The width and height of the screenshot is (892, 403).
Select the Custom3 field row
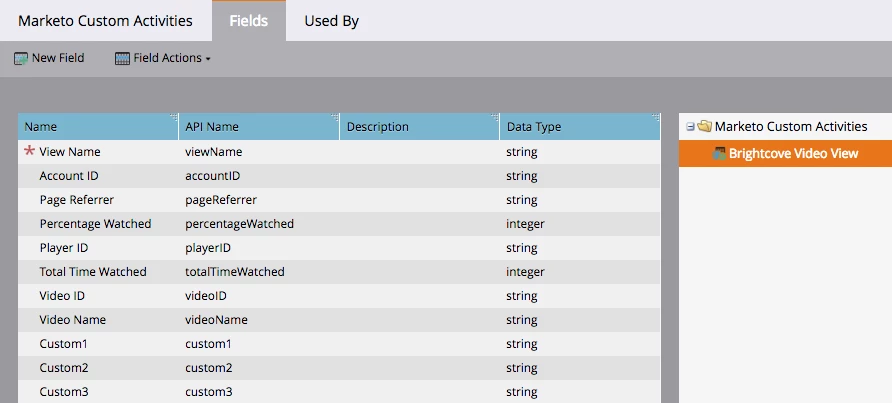pyautogui.click(x=339, y=391)
